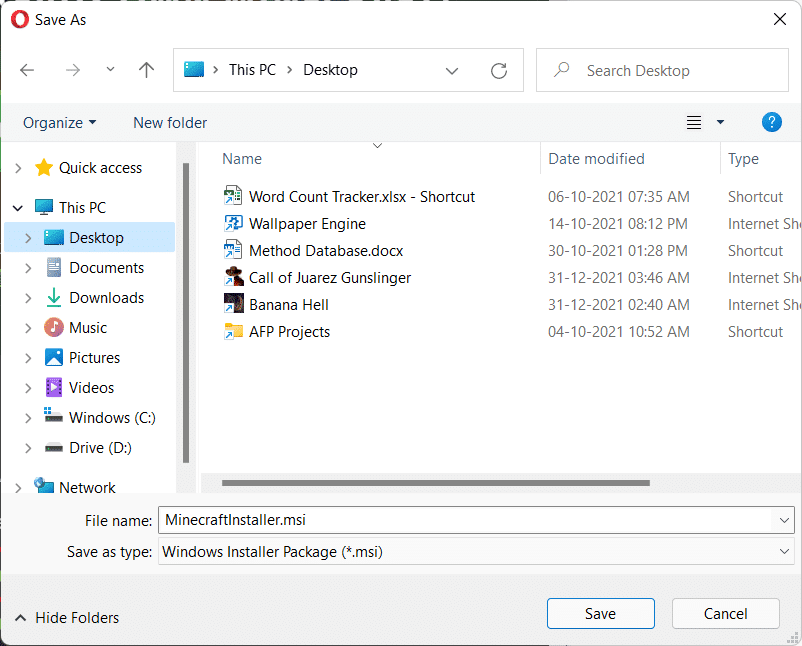The width and height of the screenshot is (802, 646).
Task: Click the Opera logo icon
Action: (x=19, y=19)
